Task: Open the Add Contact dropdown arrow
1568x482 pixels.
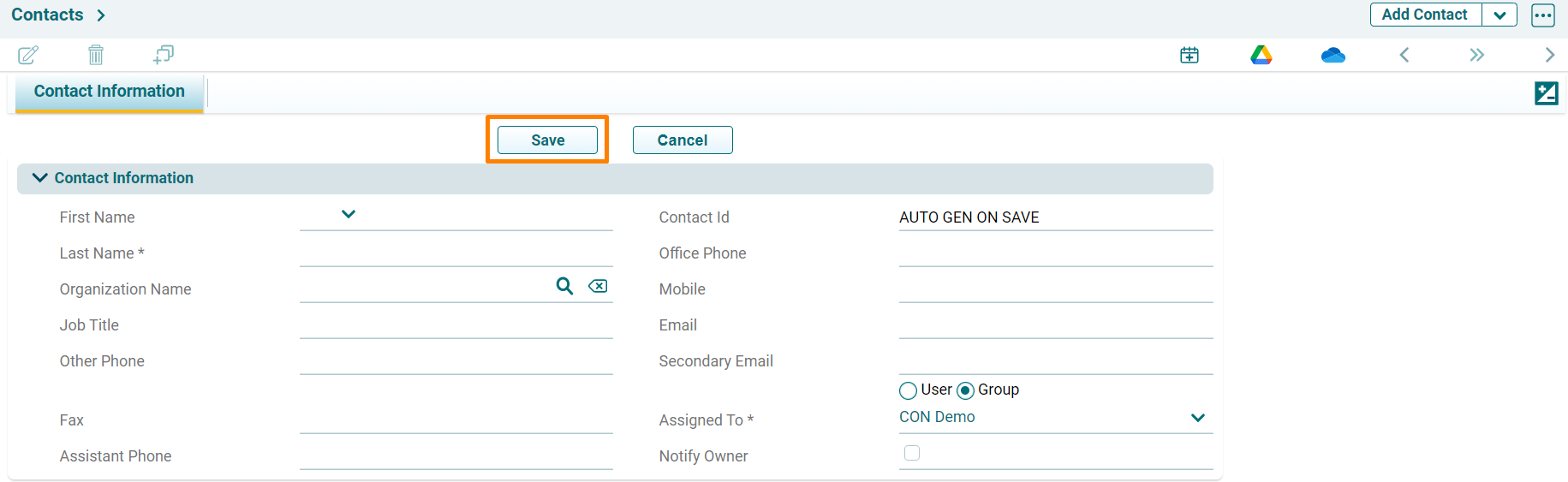Action: tap(1499, 15)
